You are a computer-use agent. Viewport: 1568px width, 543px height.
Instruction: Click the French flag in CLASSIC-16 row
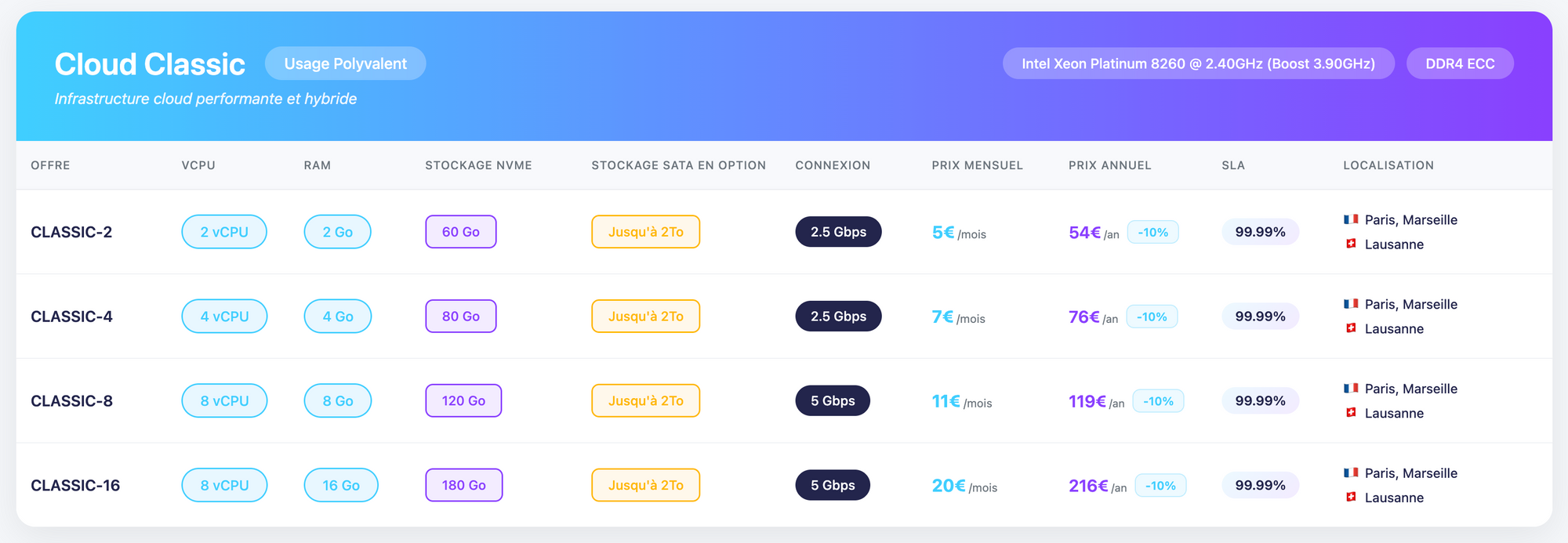[1351, 472]
